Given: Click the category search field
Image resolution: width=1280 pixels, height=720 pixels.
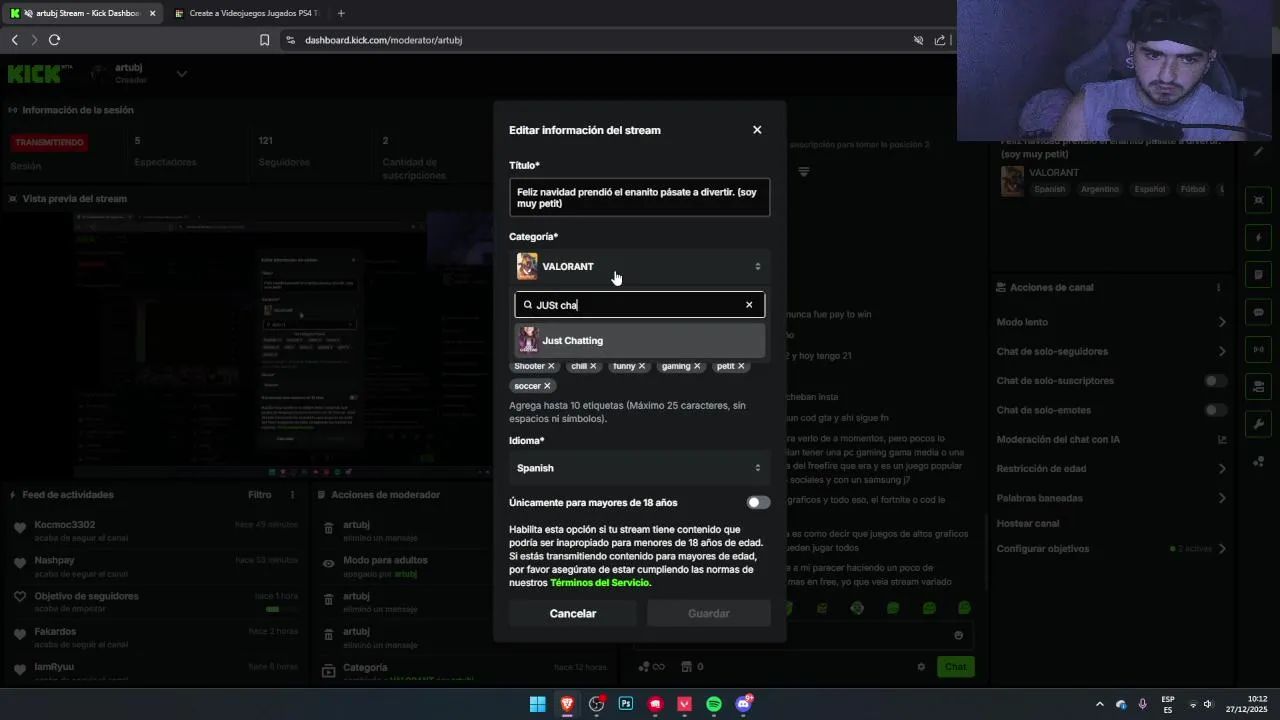Looking at the screenshot, I should pyautogui.click(x=639, y=305).
